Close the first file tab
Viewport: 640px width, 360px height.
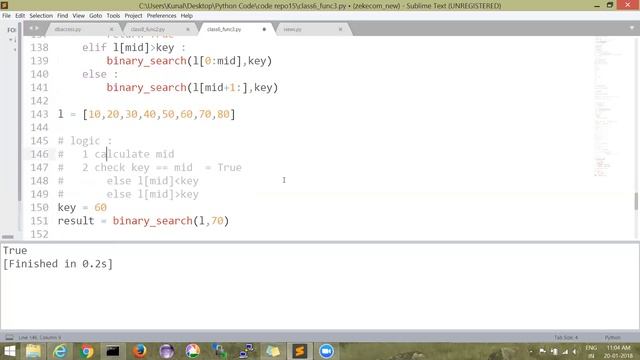point(111,29)
